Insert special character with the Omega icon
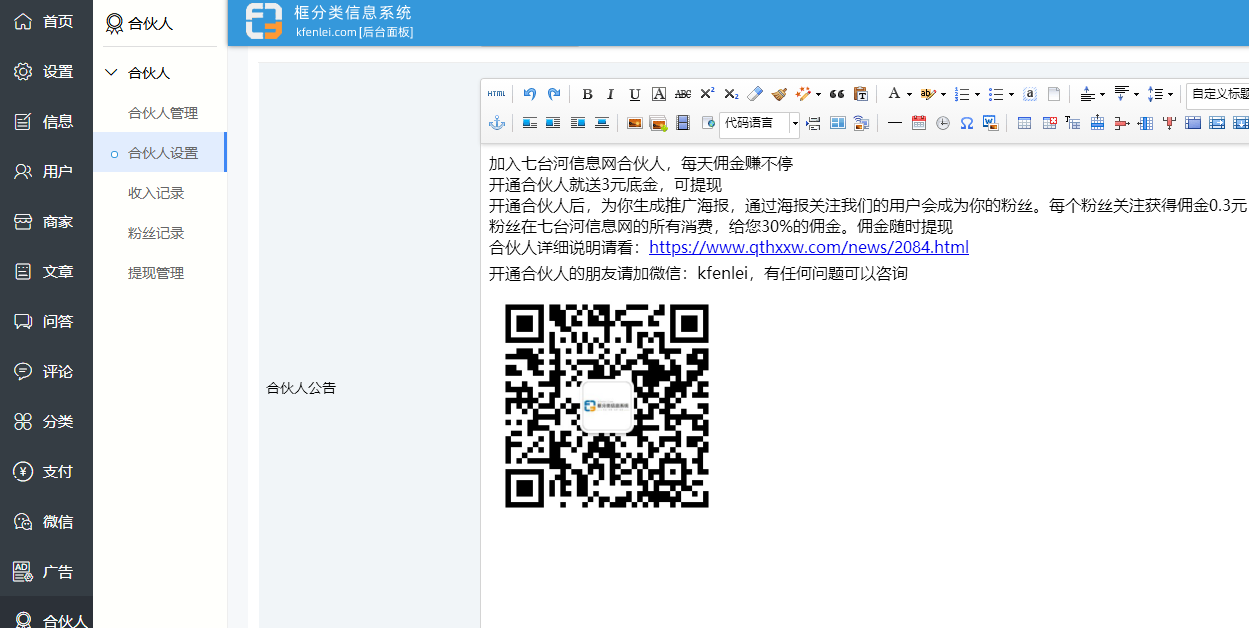 [966, 123]
